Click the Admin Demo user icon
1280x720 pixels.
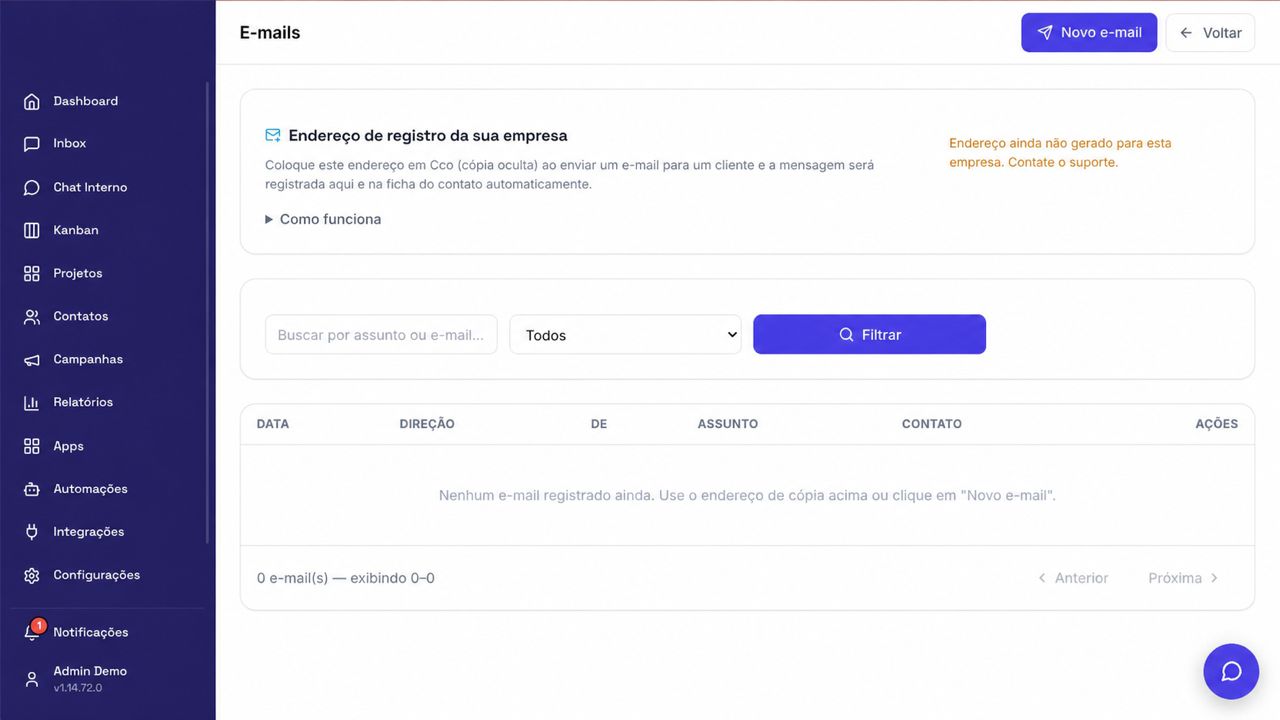click(32, 679)
